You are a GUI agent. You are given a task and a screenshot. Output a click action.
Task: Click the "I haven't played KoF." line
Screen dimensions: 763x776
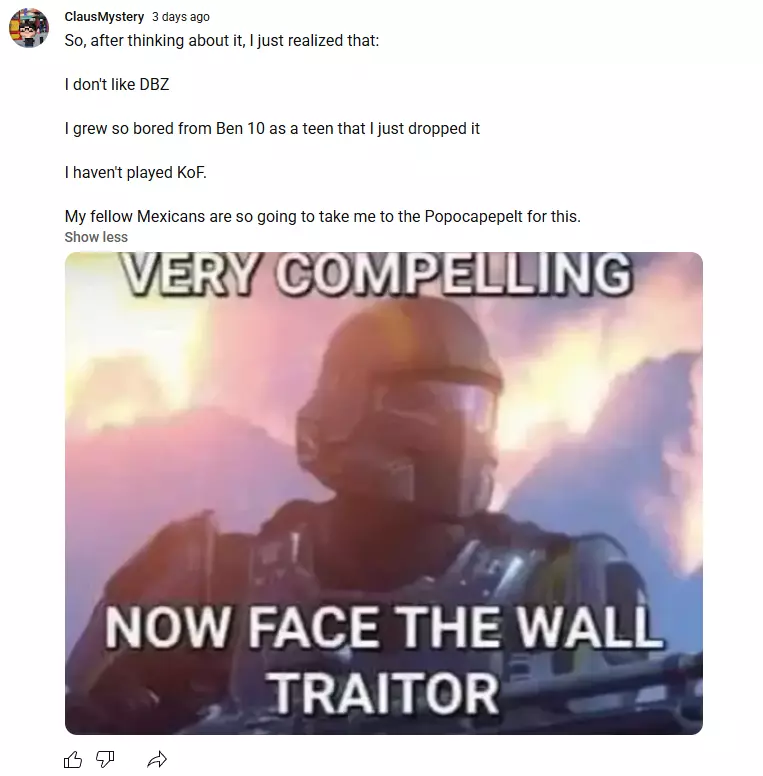[x=136, y=173]
